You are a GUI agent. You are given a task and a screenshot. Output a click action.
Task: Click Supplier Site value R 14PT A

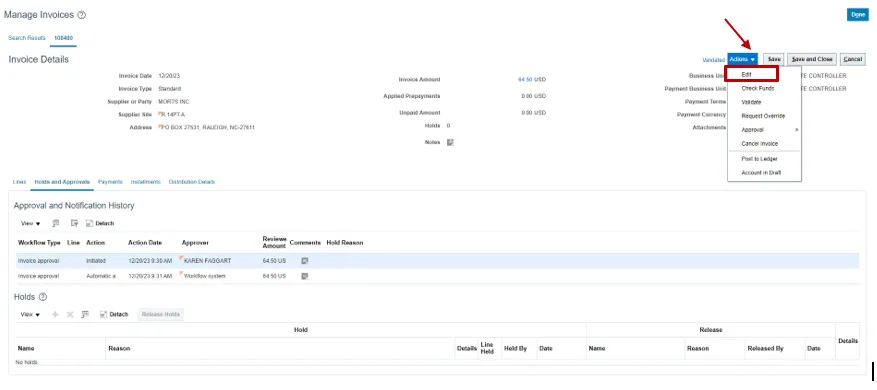[172, 114]
